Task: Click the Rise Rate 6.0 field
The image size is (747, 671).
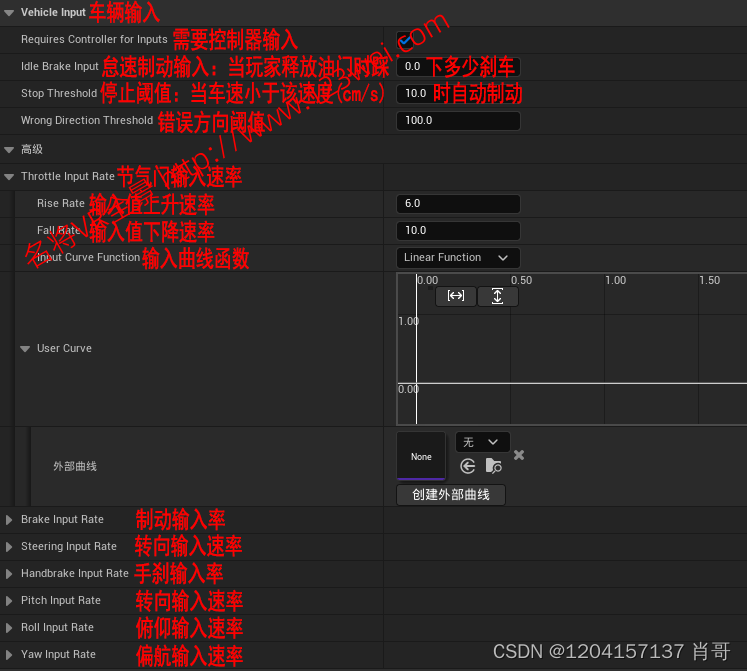Action: [x=458, y=204]
